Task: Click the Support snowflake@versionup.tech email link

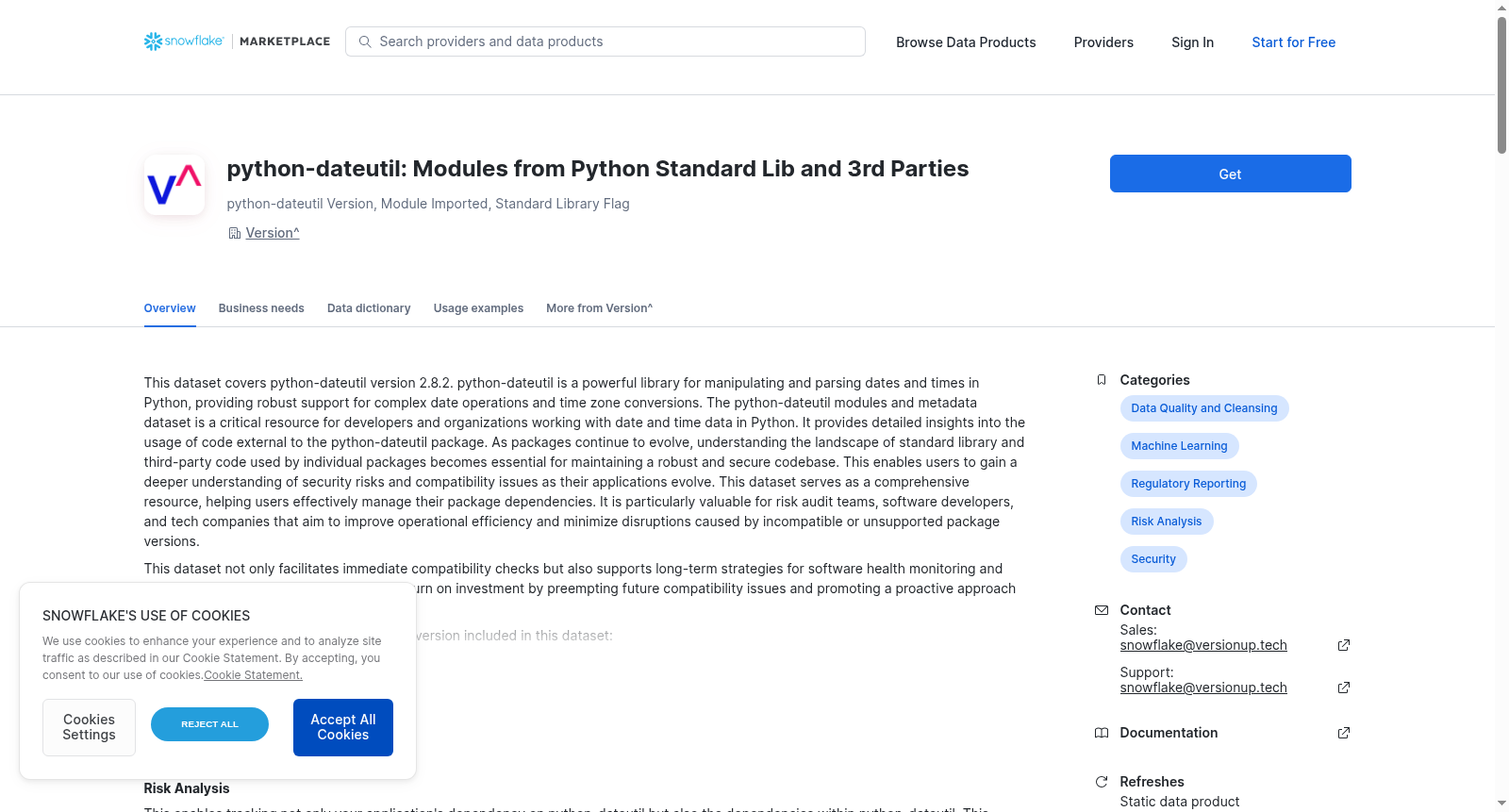Action: 1203,688
